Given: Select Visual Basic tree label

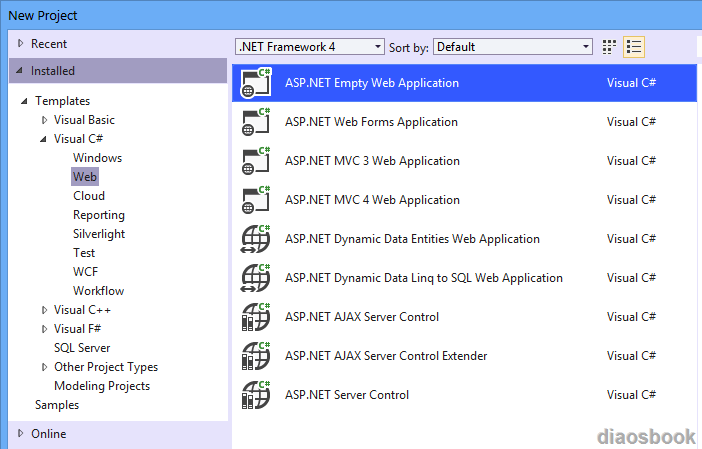Looking at the screenshot, I should [x=84, y=120].
